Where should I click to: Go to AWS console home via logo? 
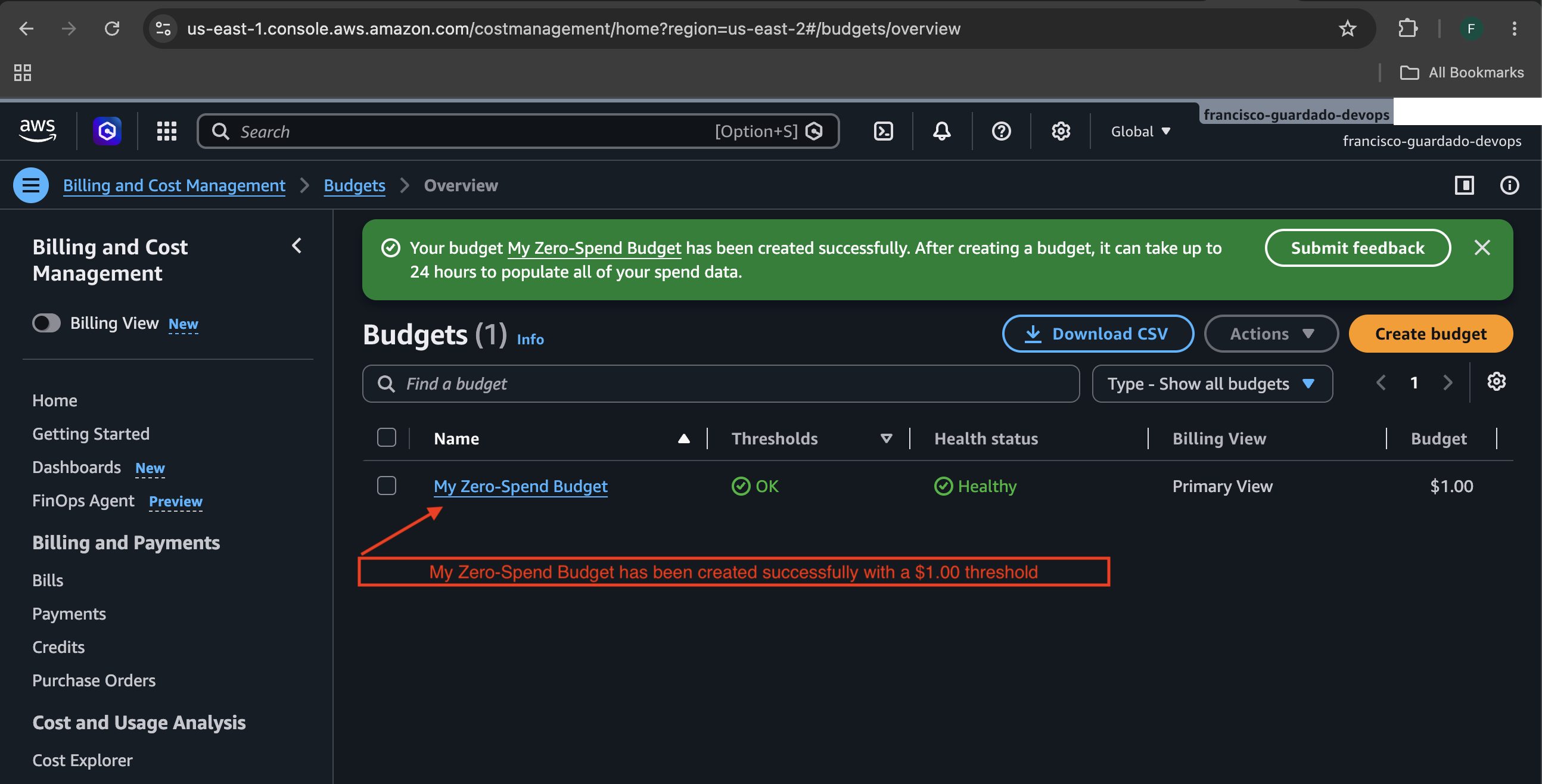click(x=38, y=130)
